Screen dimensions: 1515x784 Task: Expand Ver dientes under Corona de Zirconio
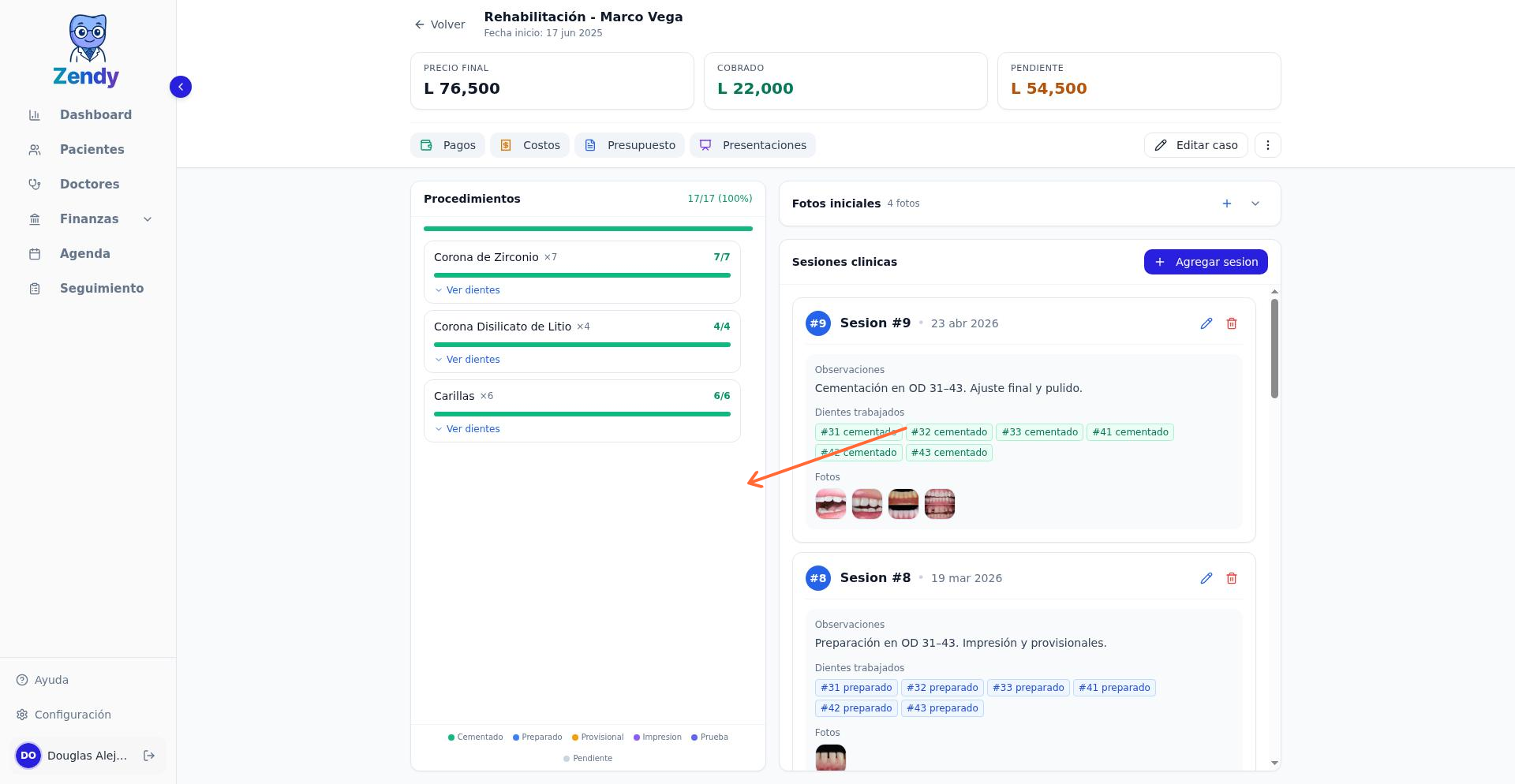467,290
